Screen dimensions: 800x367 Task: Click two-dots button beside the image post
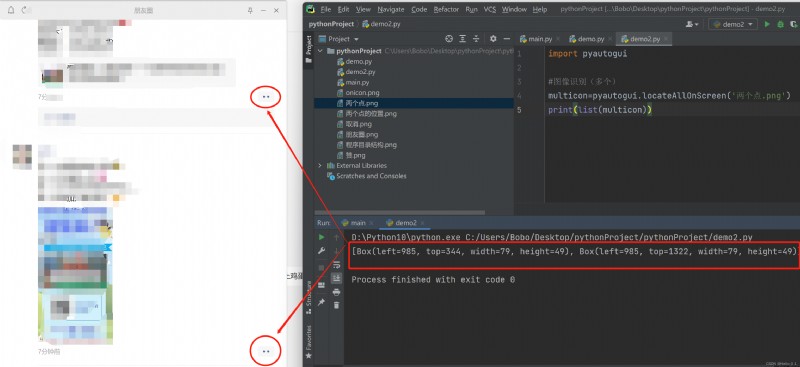[266, 351]
